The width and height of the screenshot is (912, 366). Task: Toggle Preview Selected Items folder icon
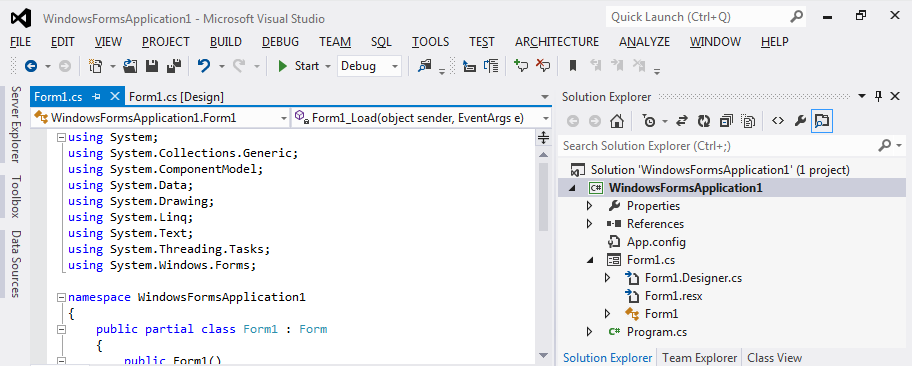coord(822,121)
